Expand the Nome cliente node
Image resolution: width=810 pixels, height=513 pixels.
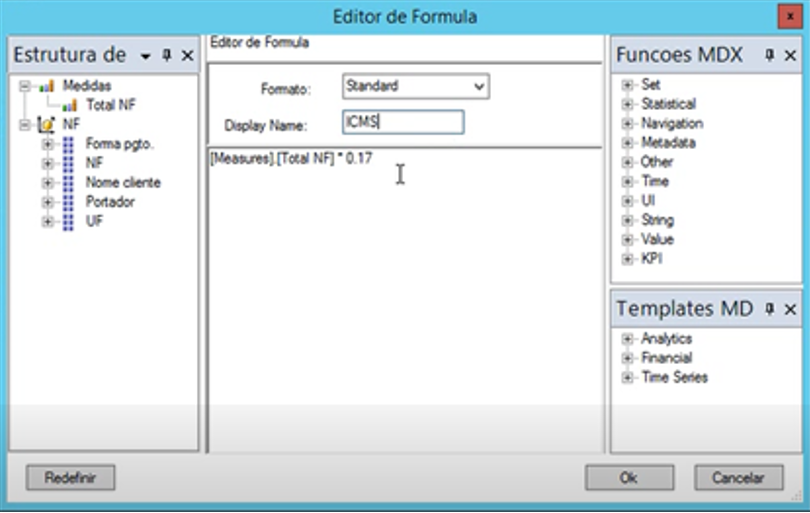(47, 183)
